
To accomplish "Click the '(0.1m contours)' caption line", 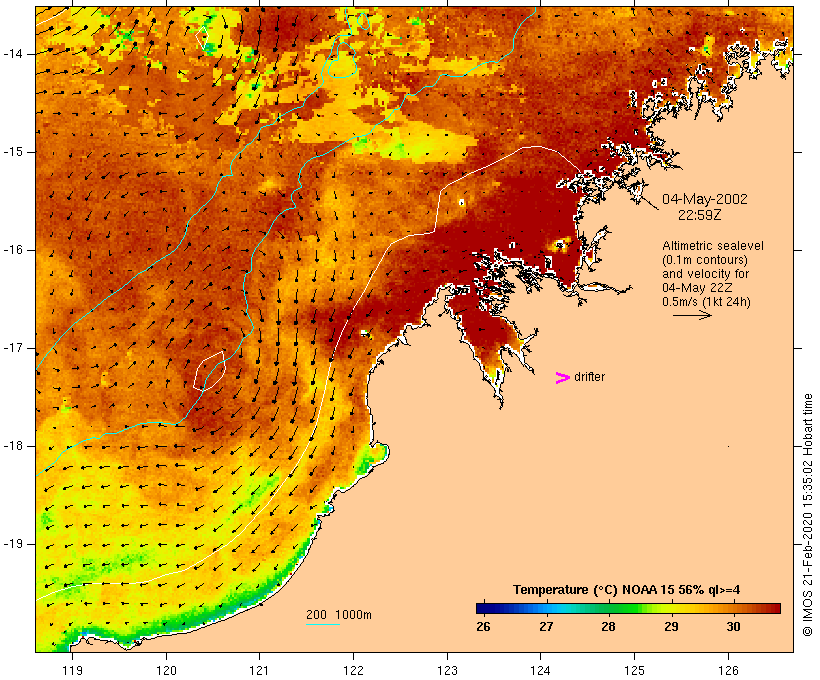I will tap(705, 260).
